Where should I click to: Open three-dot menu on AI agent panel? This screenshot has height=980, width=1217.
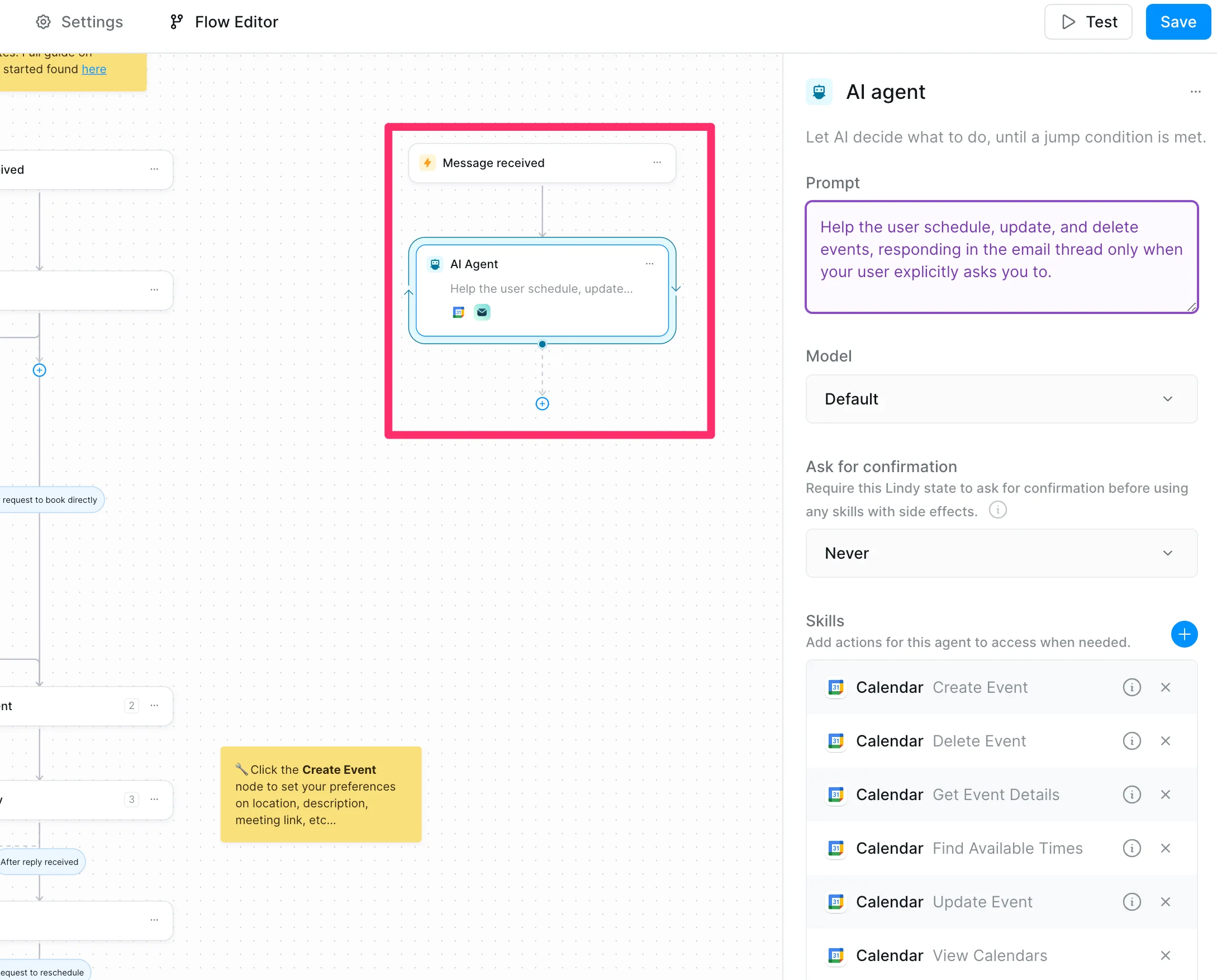[1195, 92]
